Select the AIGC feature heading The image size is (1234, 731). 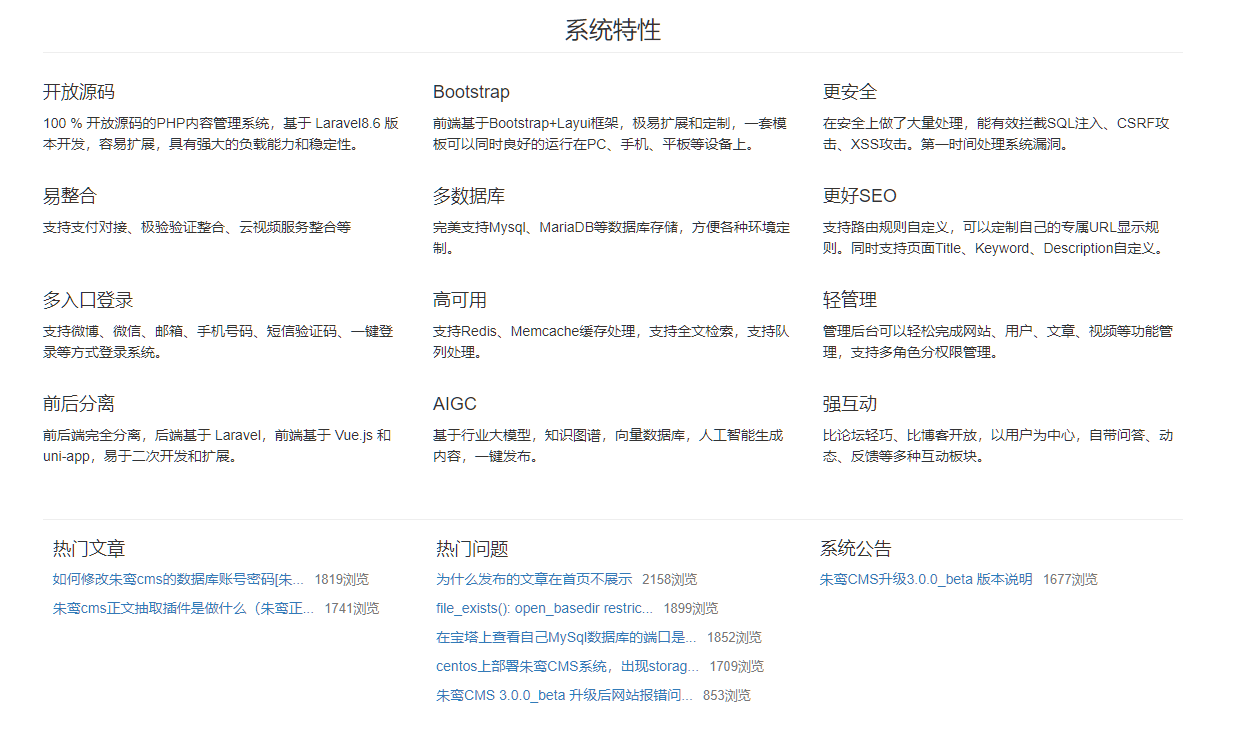coord(455,404)
